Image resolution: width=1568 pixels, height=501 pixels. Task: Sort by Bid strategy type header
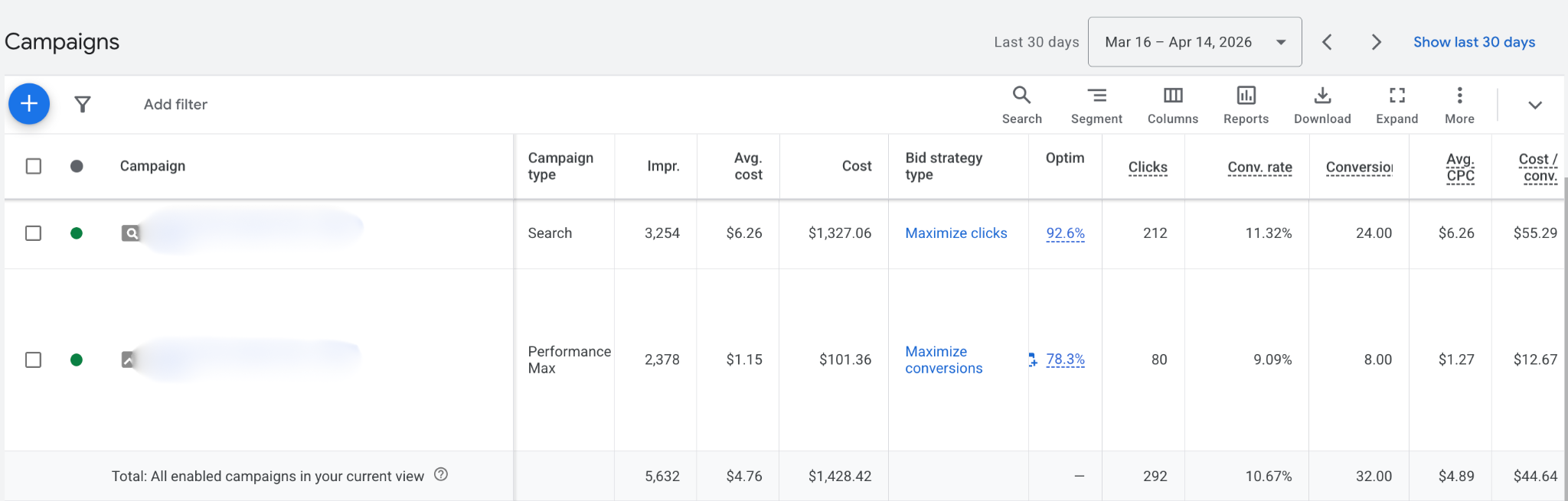[x=943, y=166]
